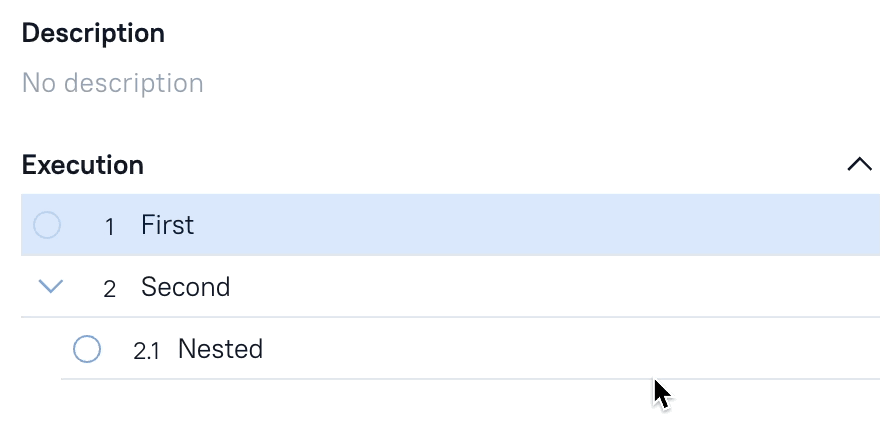Click step number 2 beside Second
The width and height of the screenshot is (896, 444).
pos(109,289)
